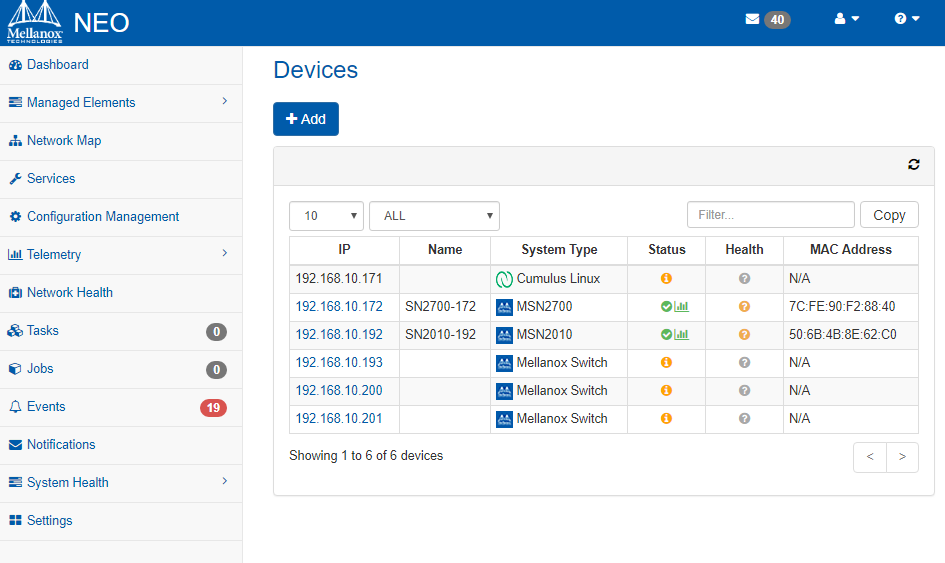
Task: Focus the Filter text field
Action: 771,215
